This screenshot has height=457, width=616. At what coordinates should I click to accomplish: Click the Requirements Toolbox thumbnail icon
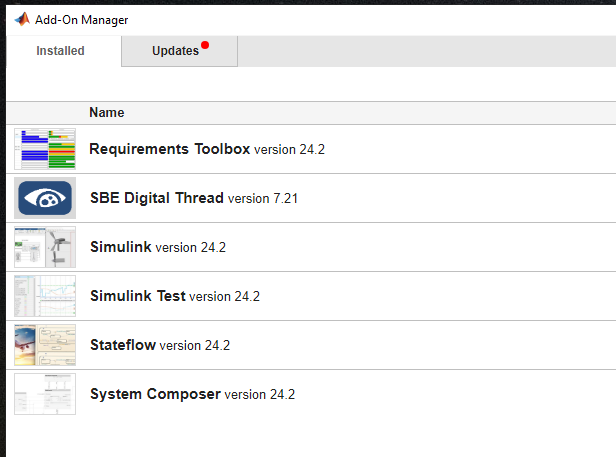pyautogui.click(x=45, y=149)
